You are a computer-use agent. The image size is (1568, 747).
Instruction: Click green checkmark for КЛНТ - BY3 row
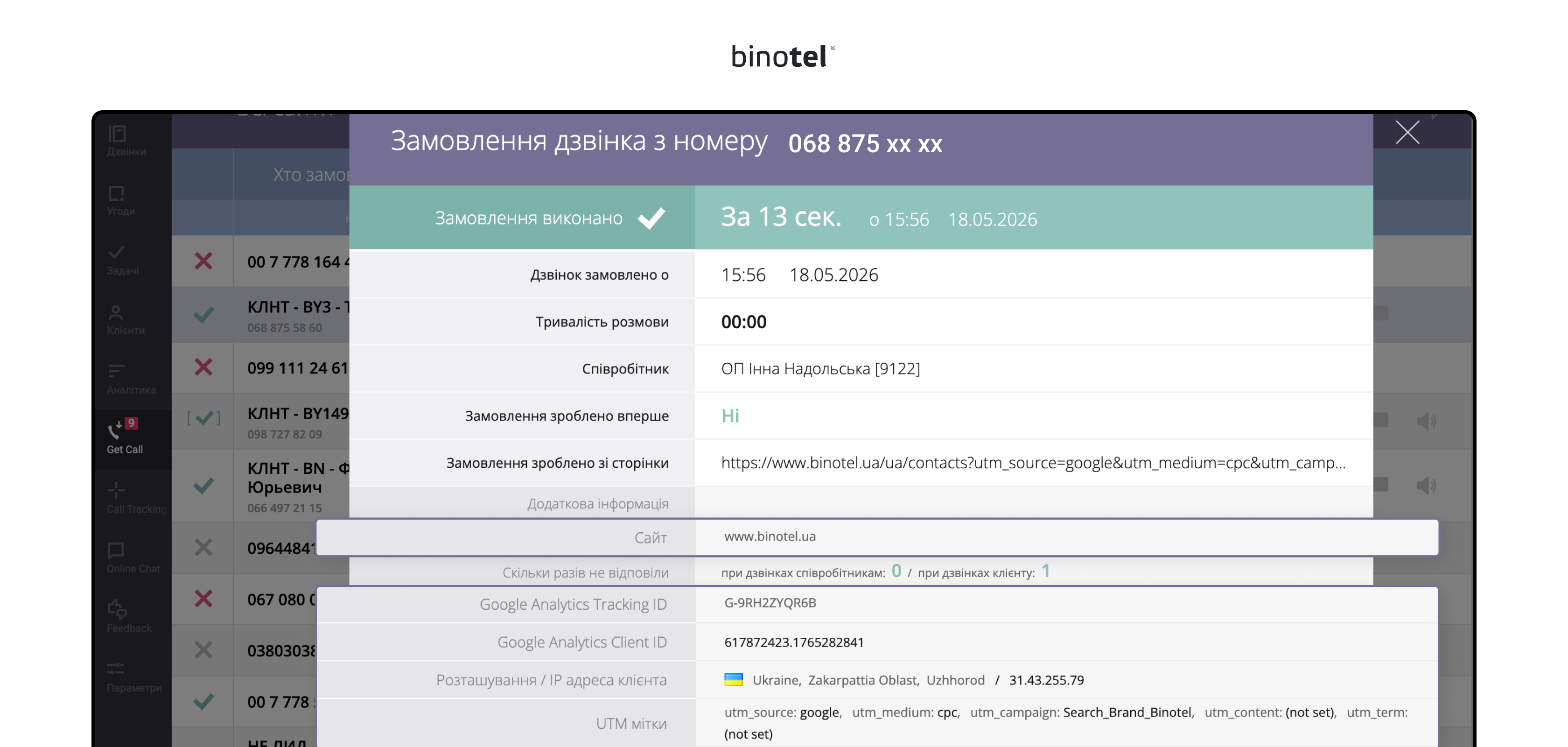coord(203,314)
